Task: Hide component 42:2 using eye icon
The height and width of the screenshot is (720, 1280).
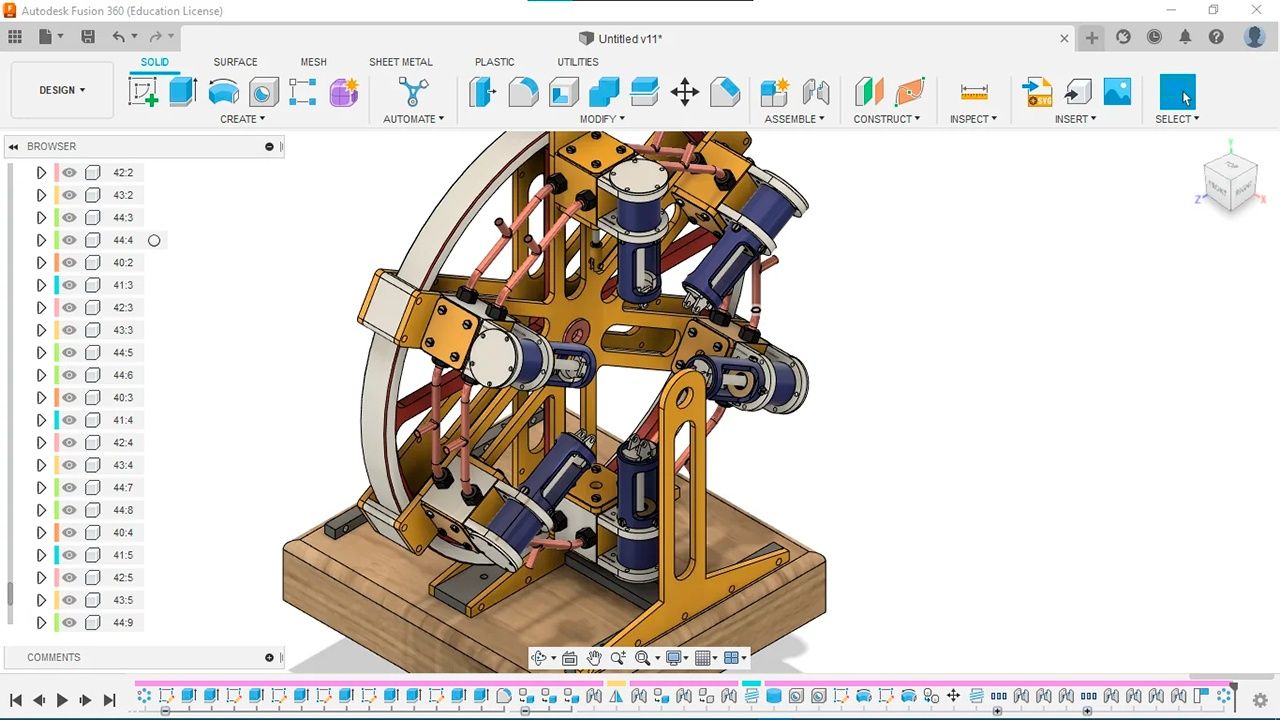Action: click(69, 172)
